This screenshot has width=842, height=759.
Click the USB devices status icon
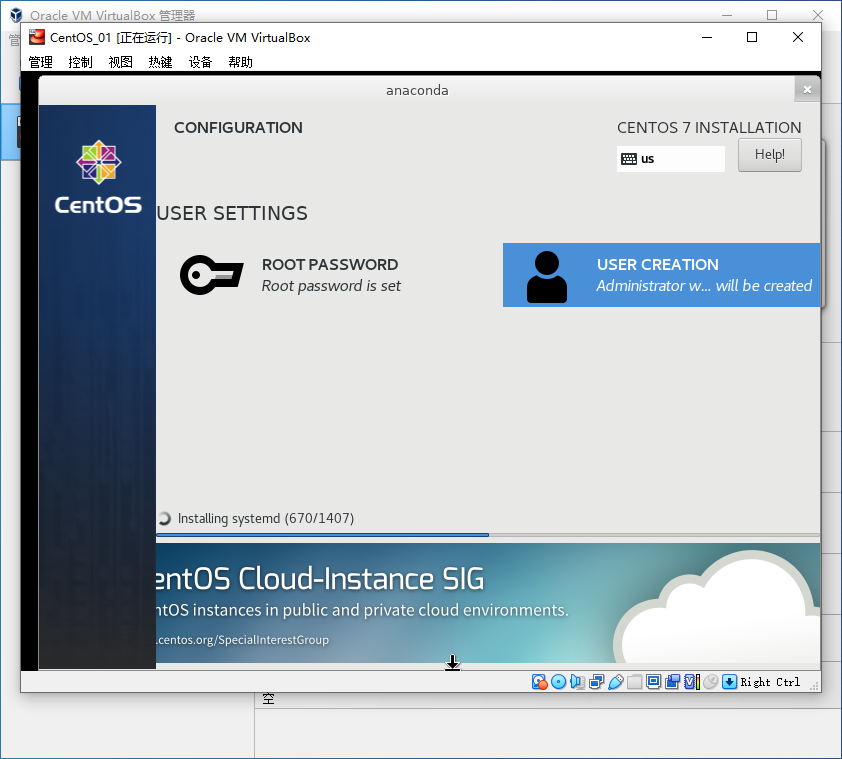pos(615,682)
